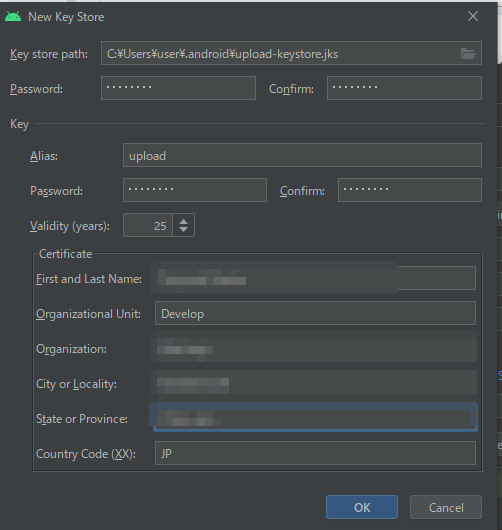Increase validity years with up arrow
Image resolution: width=502 pixels, height=530 pixels.
[x=184, y=221]
